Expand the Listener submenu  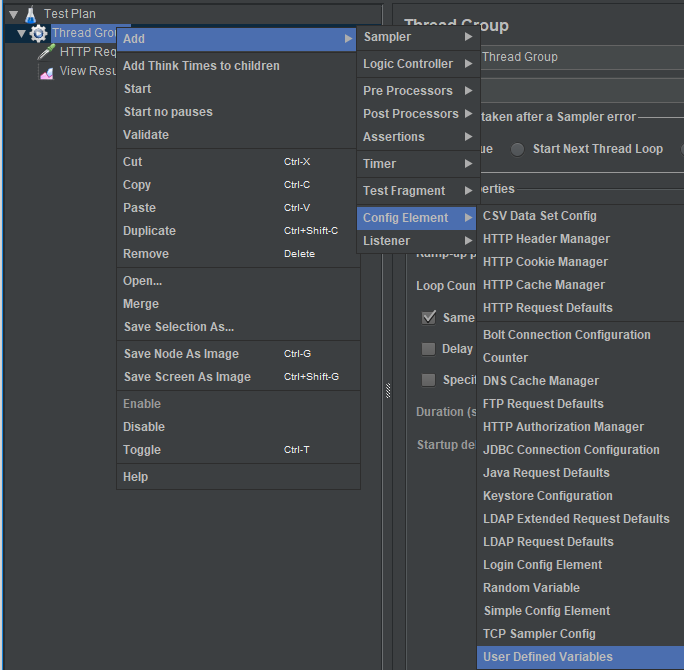click(x=417, y=241)
